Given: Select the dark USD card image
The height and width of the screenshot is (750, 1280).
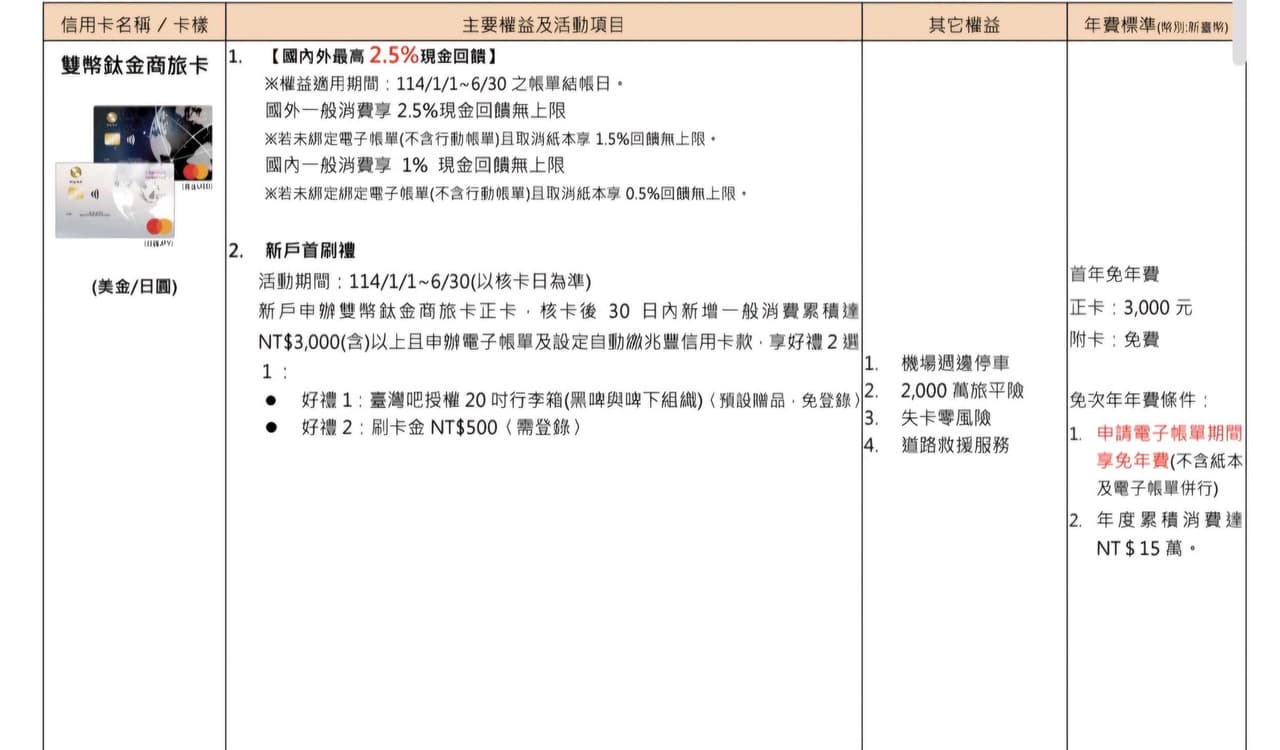Looking at the screenshot, I should click(160, 135).
